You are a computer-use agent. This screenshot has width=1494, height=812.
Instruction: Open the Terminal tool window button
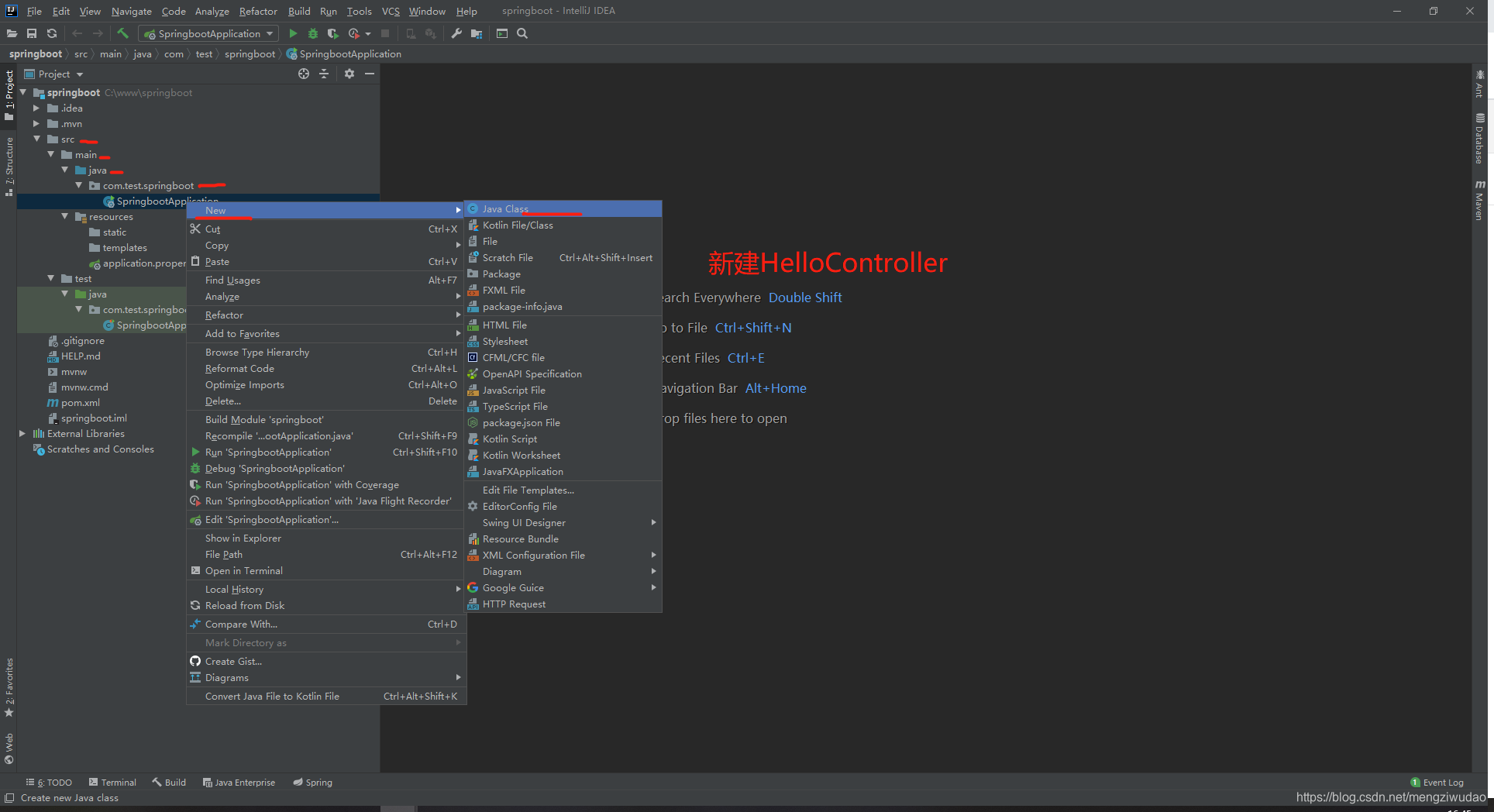[x=112, y=783]
